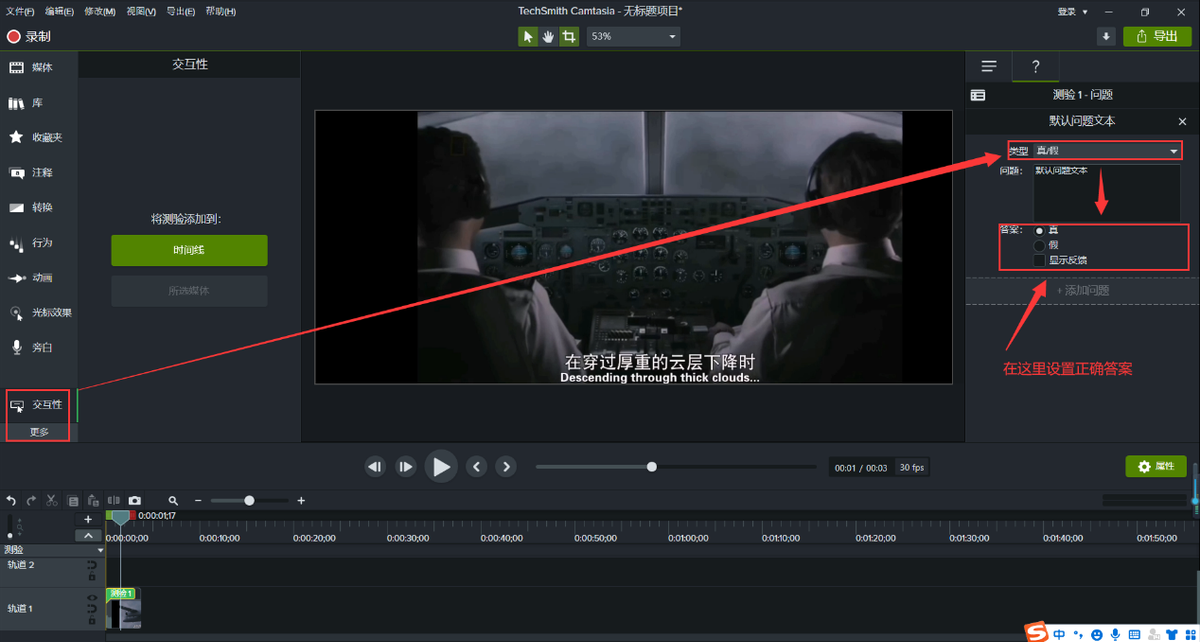Click the camera snapshot icon in timeline toolbar
The height and width of the screenshot is (642, 1200).
tap(135, 500)
